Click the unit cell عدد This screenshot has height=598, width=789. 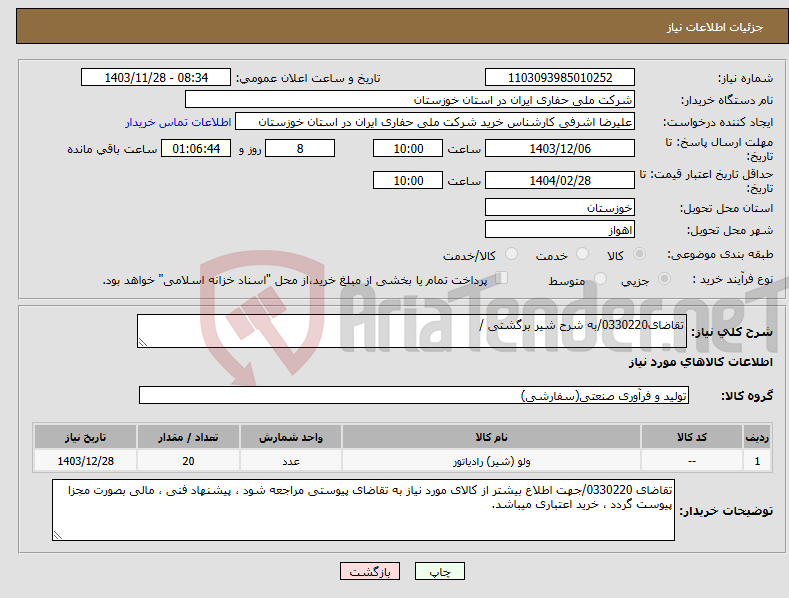291,461
